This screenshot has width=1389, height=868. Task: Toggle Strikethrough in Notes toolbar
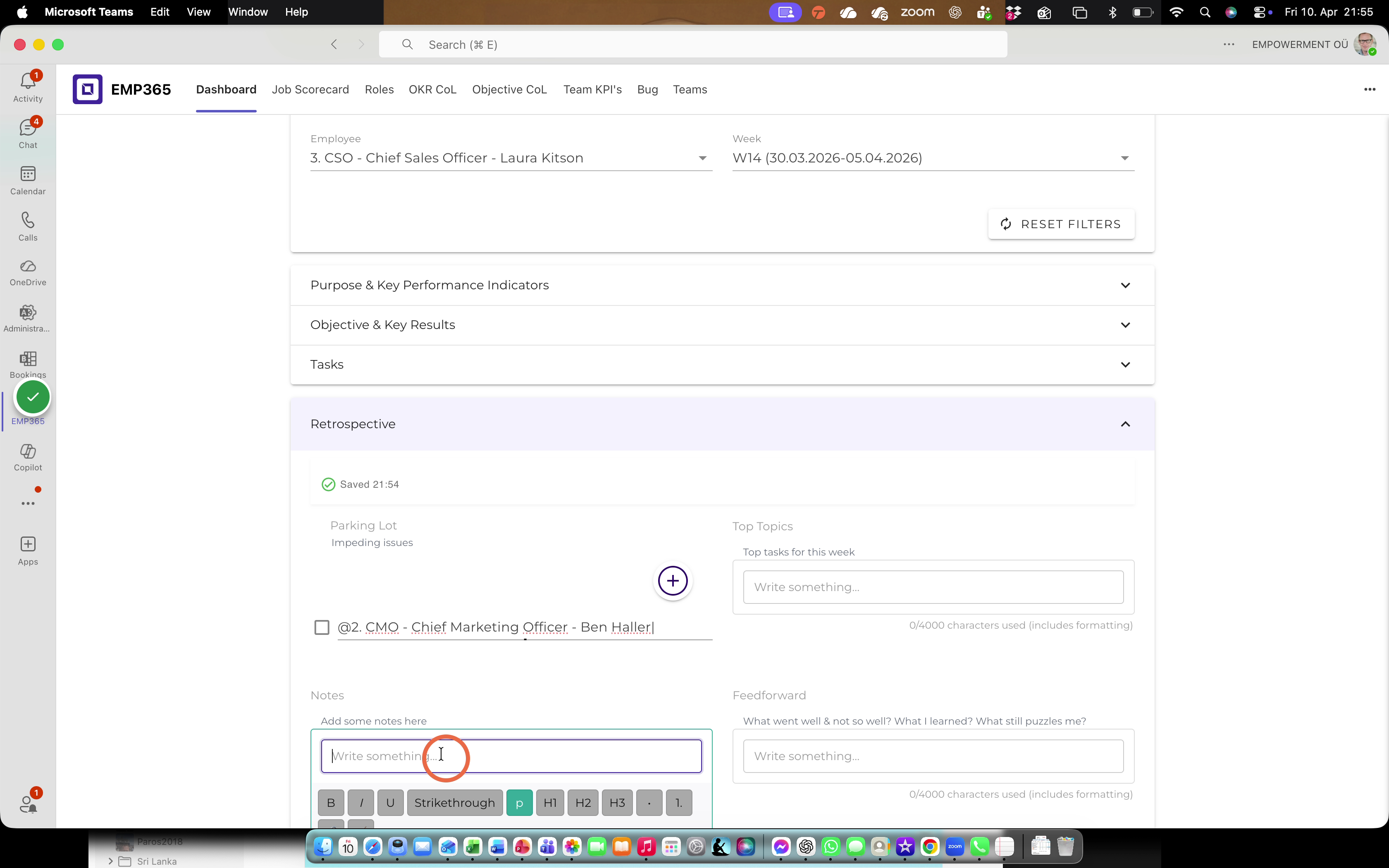(455, 803)
